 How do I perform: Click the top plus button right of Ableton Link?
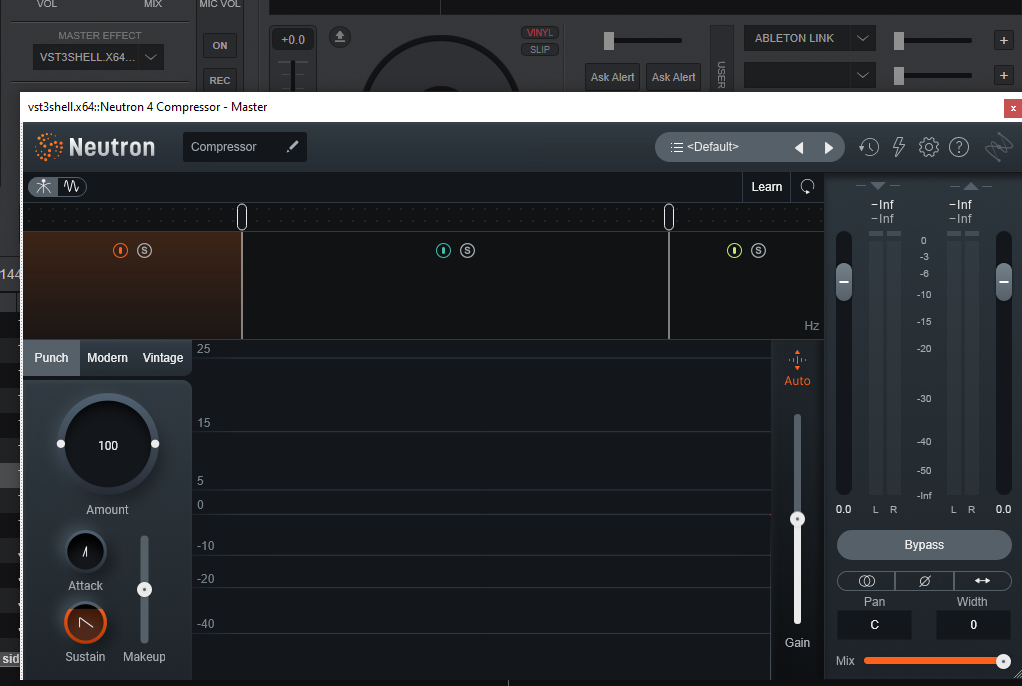(1004, 40)
